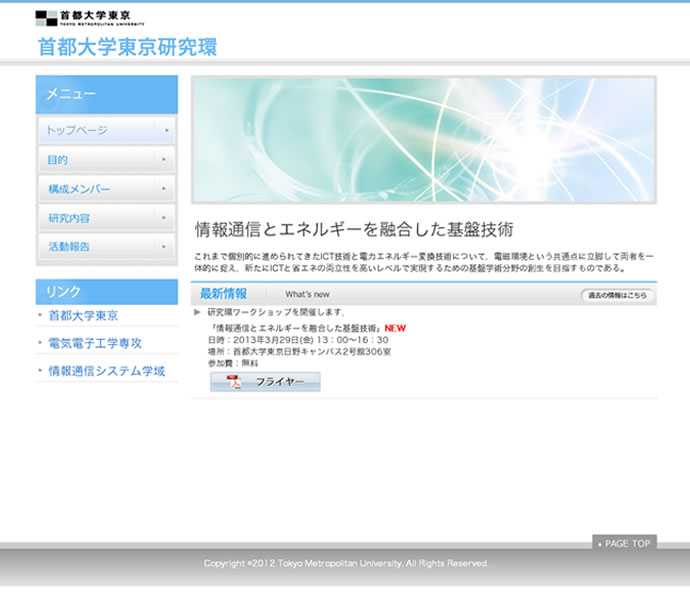The height and width of the screenshot is (600, 690).
Task: Click the Copyright 2012 footer text
Action: point(346,563)
